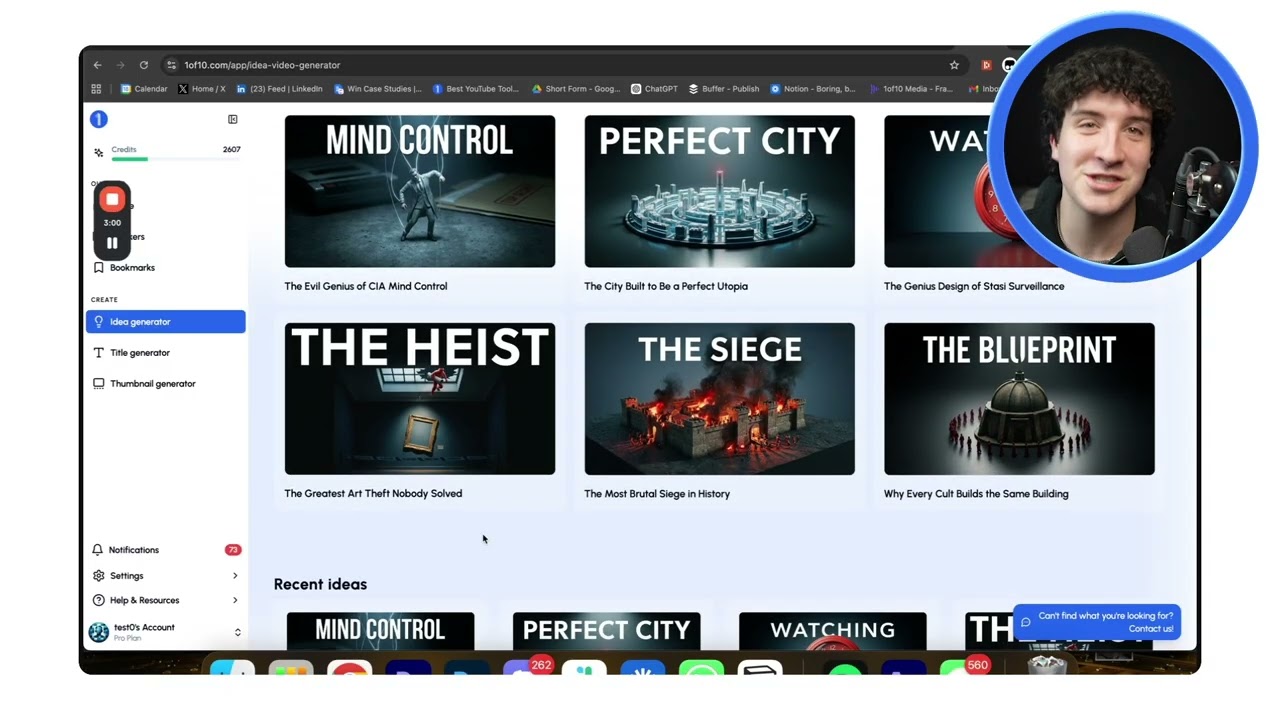Click the red extension icon in the toolbar
The width and height of the screenshot is (1280, 720).
(x=986, y=65)
